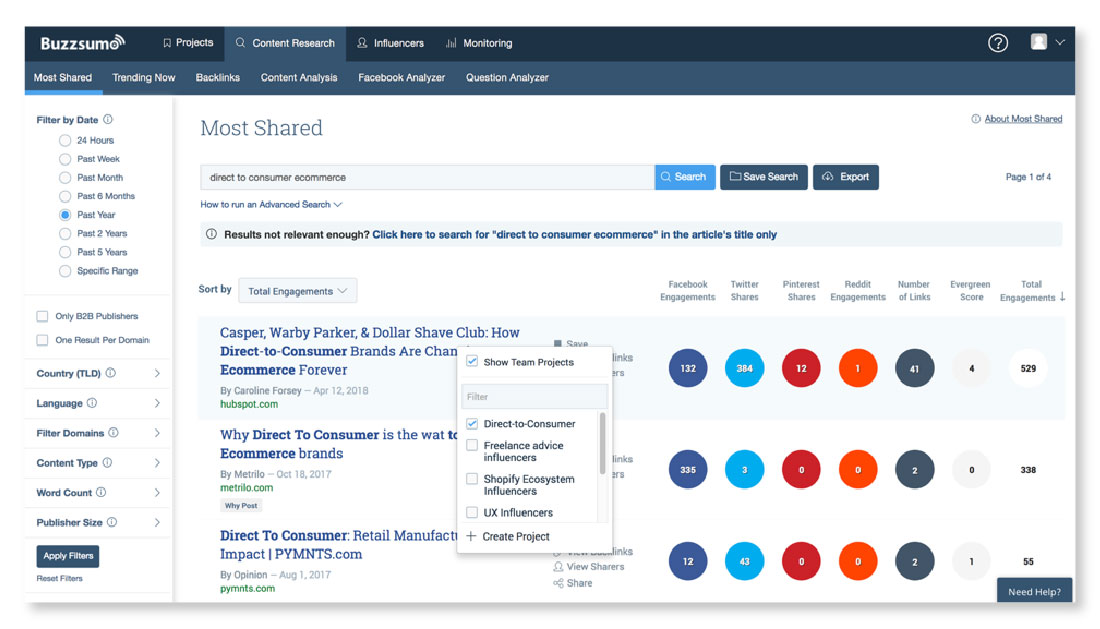
Task: Open the Influencers section
Action: click(390, 43)
